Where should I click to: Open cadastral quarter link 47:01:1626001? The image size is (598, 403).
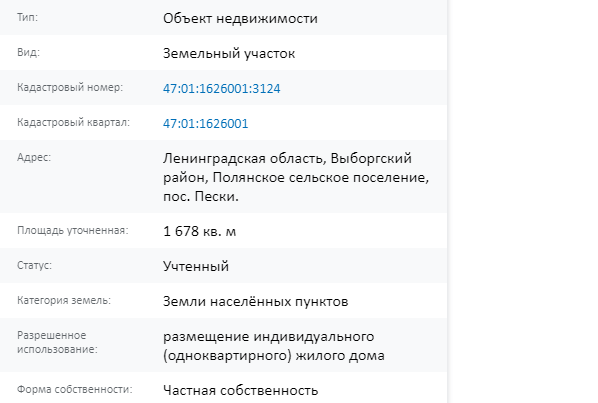click(206, 124)
